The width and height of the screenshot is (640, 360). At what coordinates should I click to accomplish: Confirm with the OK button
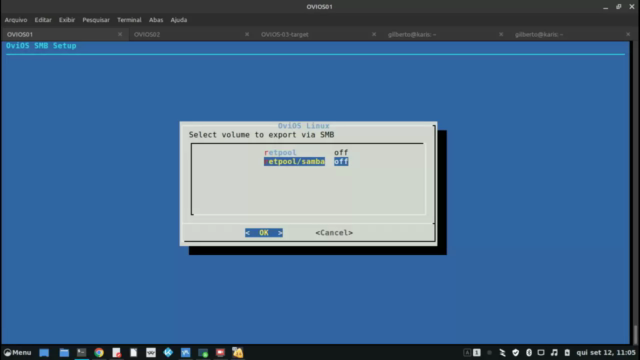264,233
